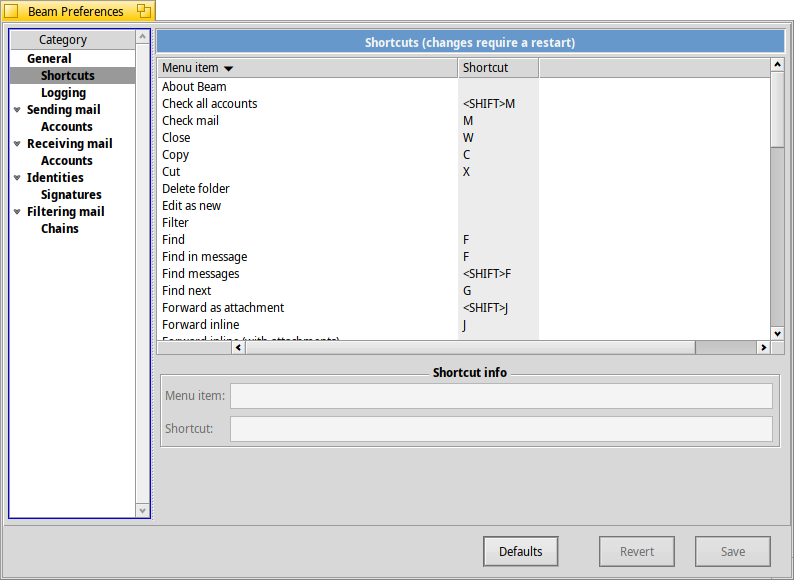794x580 pixels.
Task: Click the Category column header
Action: pyautogui.click(x=72, y=40)
